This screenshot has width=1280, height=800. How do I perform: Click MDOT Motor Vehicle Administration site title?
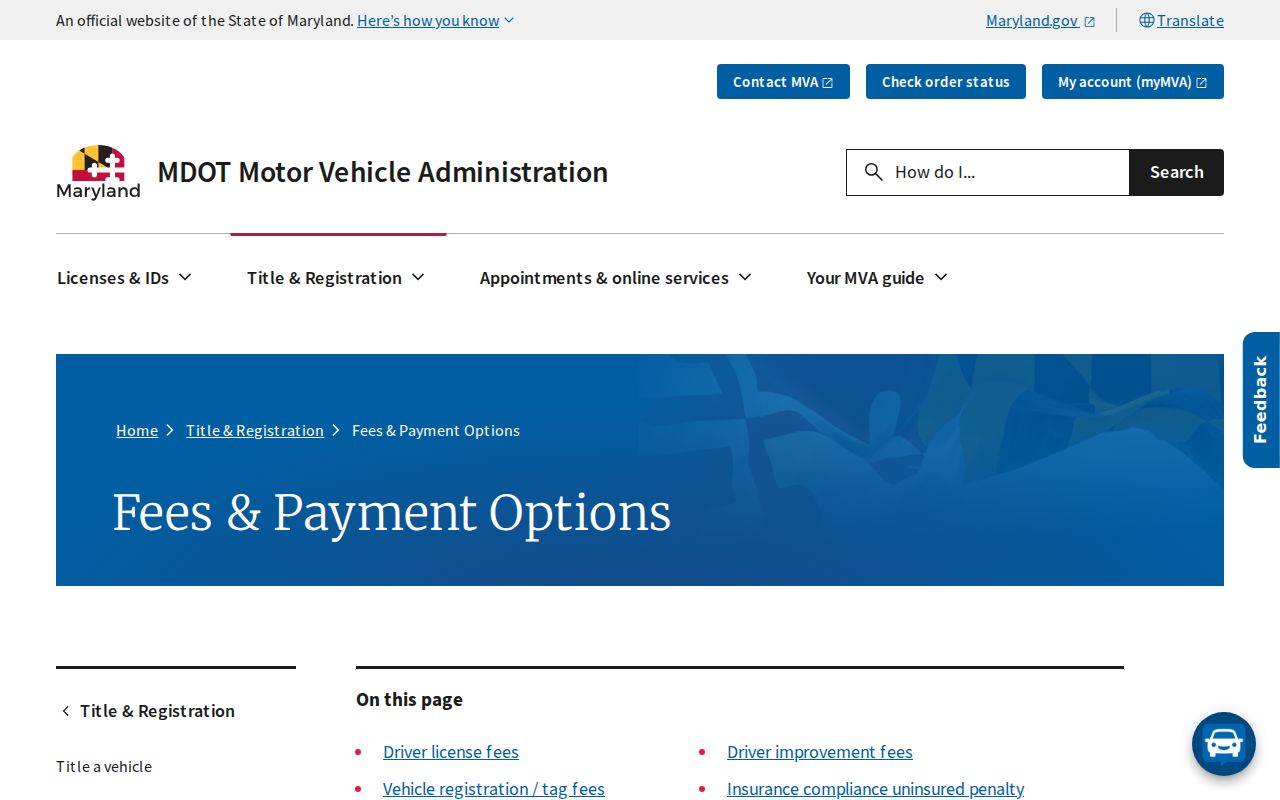click(x=383, y=172)
